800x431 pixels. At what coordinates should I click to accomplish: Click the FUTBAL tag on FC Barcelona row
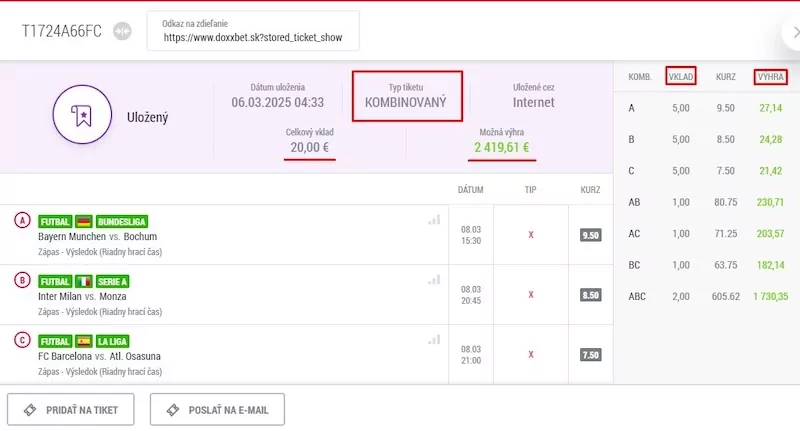55,341
